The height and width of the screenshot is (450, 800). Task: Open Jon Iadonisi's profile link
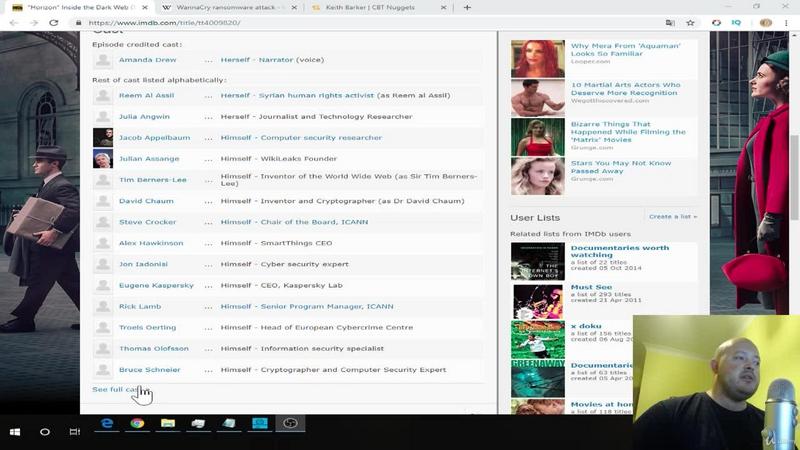point(143,264)
